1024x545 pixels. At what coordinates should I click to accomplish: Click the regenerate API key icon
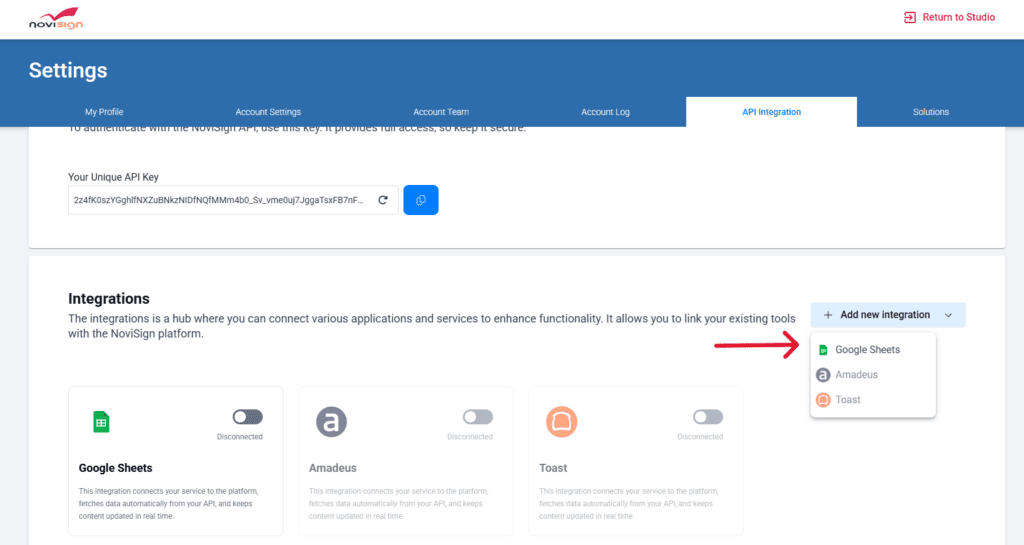click(382, 200)
